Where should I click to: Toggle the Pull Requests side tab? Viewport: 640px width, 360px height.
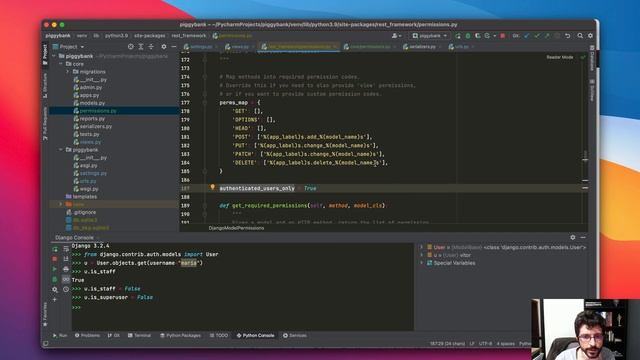(45, 124)
